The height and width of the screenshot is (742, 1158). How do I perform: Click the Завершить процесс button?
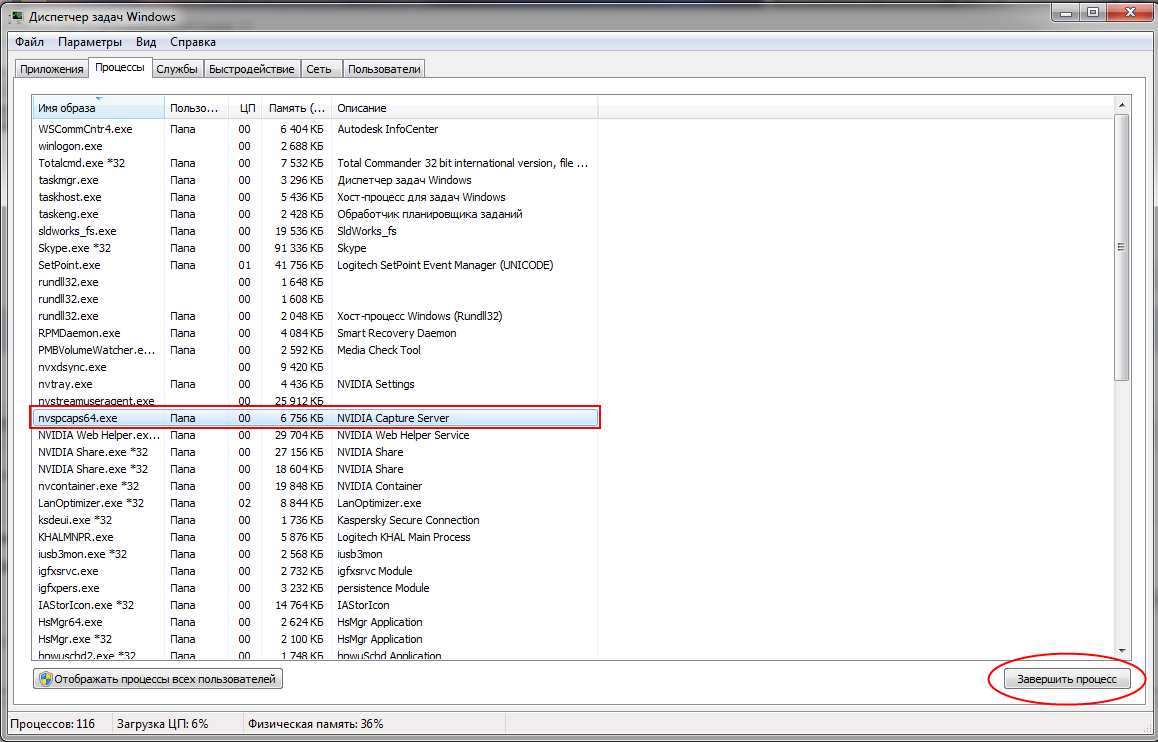(x=1066, y=679)
